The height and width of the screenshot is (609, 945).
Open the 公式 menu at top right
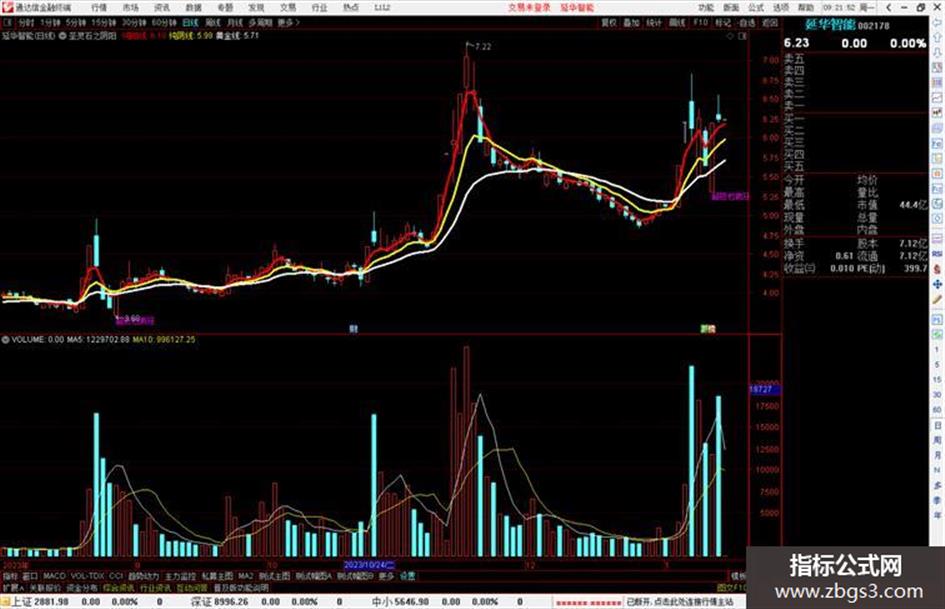(756, 8)
